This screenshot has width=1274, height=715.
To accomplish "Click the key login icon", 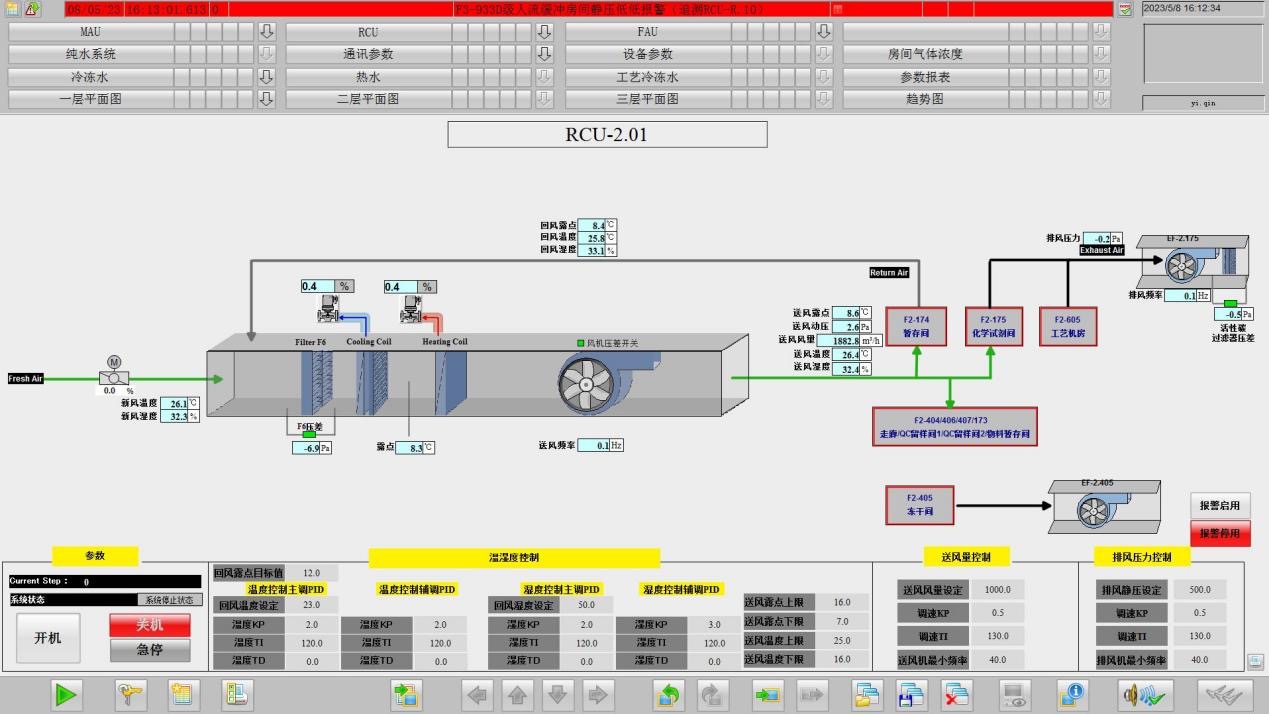I will [130, 695].
